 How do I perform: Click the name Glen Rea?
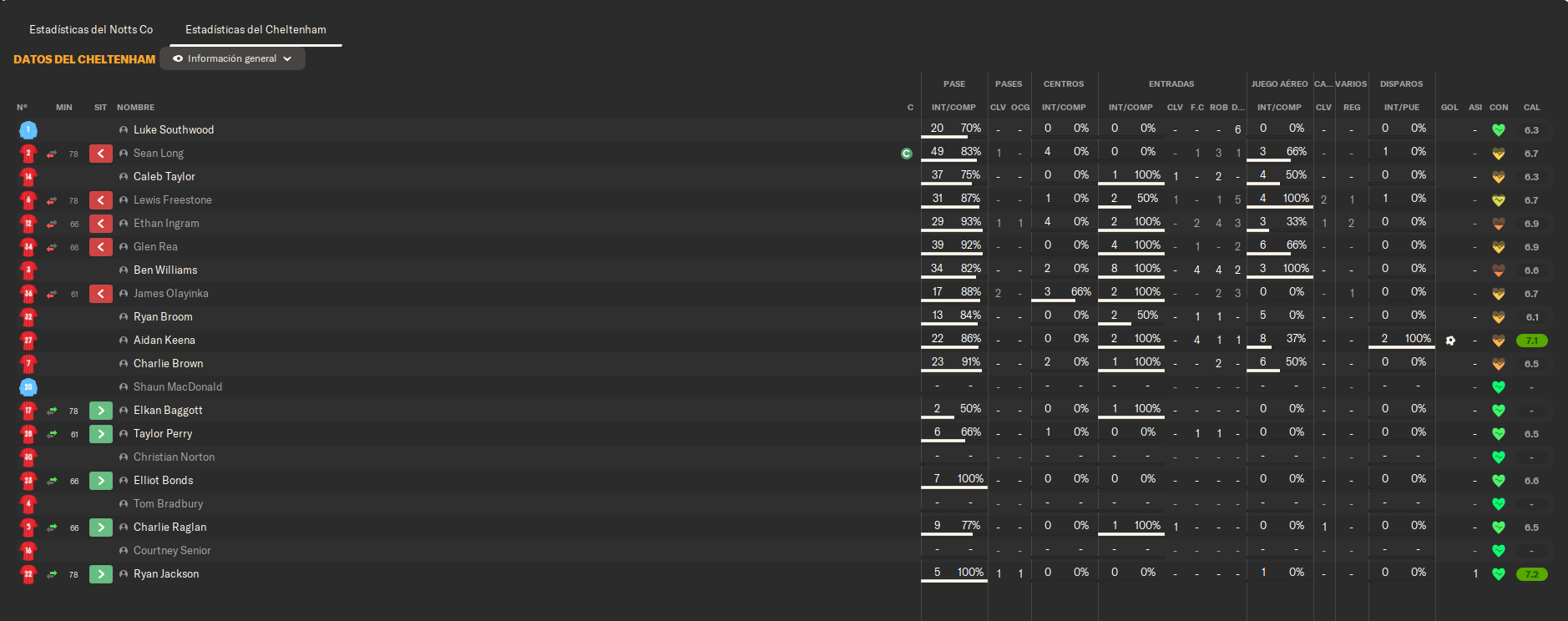point(155,247)
